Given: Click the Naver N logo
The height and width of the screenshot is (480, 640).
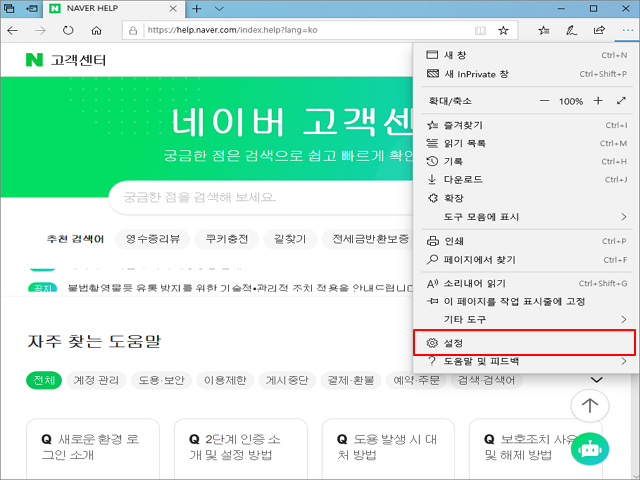Looking at the screenshot, I should point(34,60).
